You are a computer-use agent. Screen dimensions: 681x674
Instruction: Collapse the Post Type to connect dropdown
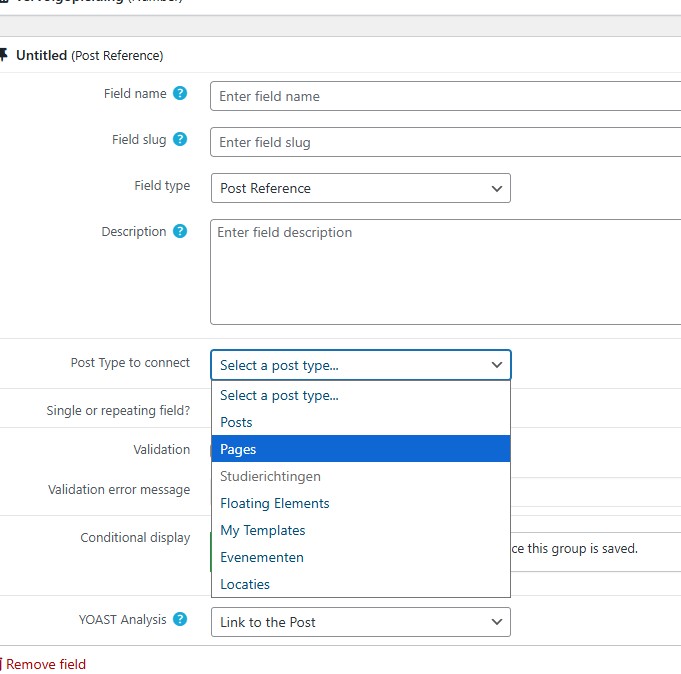click(x=360, y=365)
